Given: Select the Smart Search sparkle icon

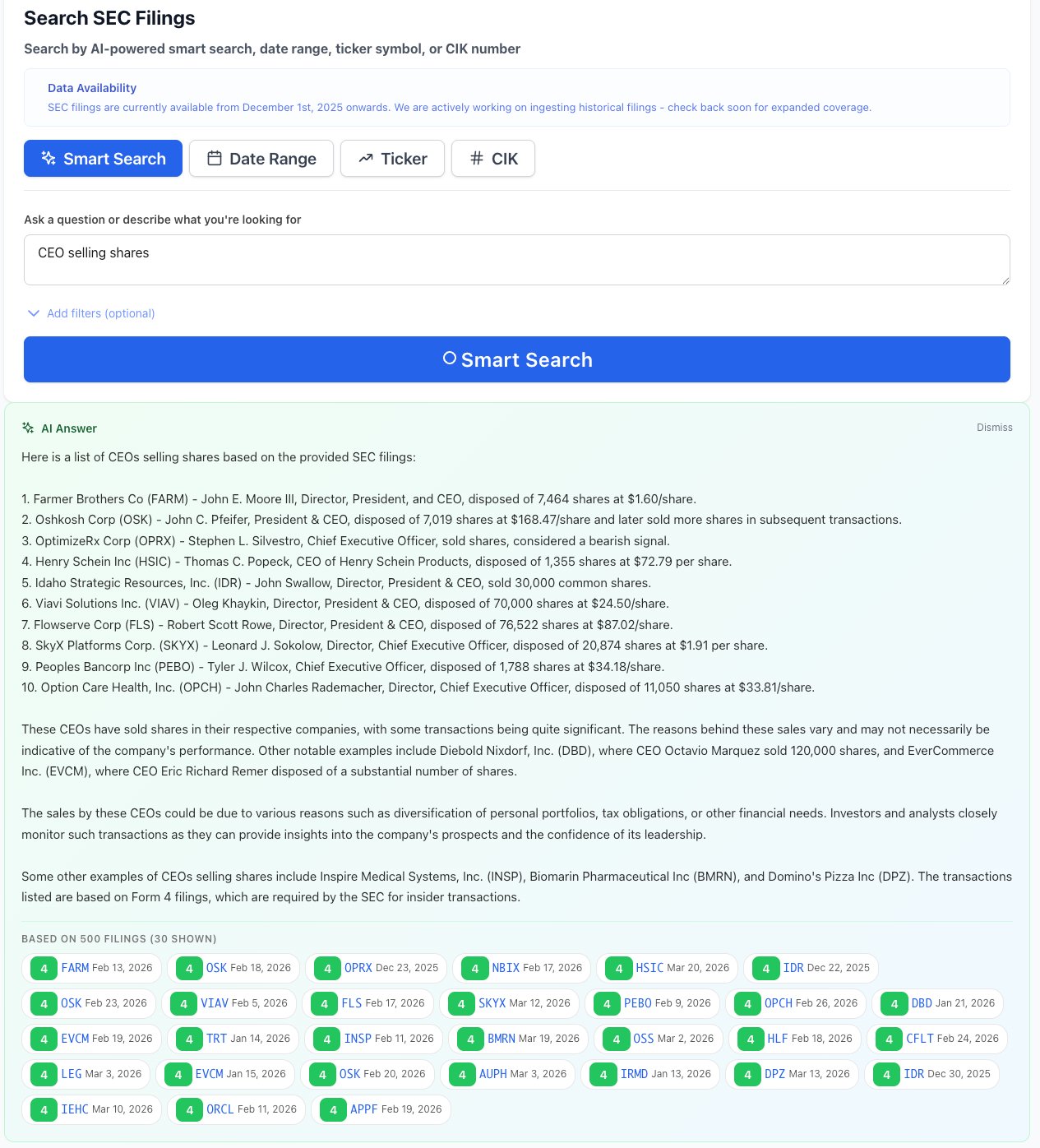Looking at the screenshot, I should coord(47,158).
